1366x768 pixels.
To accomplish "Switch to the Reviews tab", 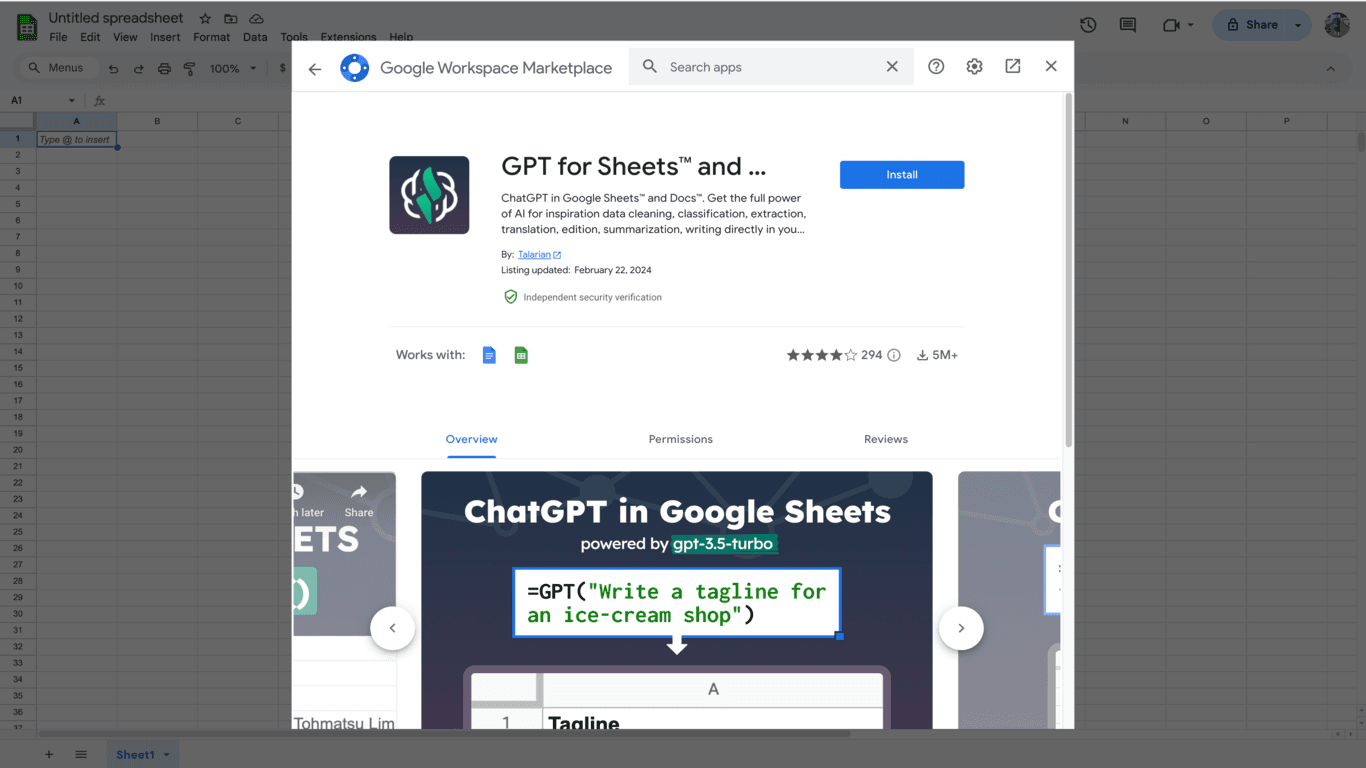I will click(x=886, y=440).
